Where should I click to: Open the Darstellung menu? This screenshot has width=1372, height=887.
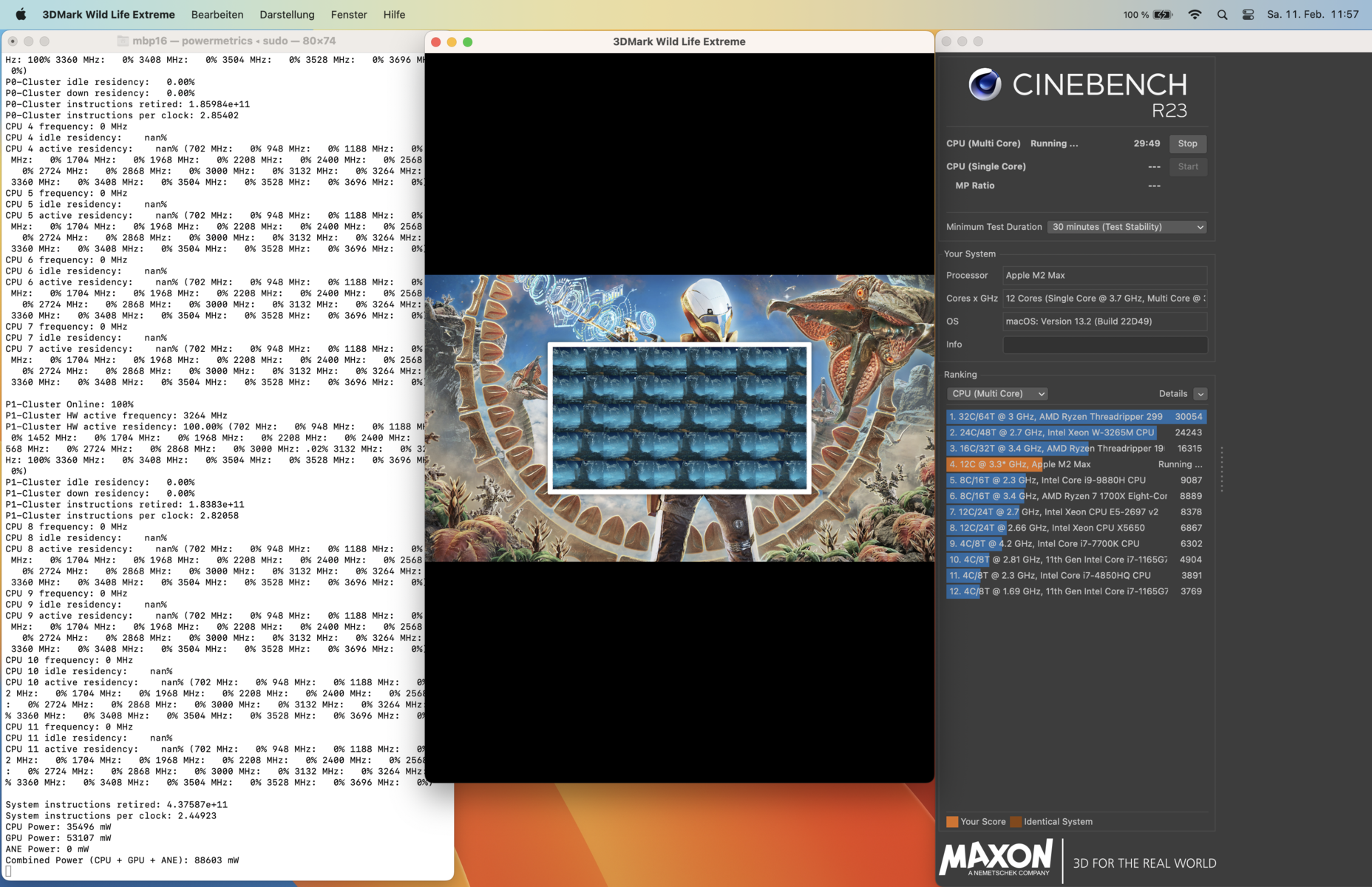[287, 14]
